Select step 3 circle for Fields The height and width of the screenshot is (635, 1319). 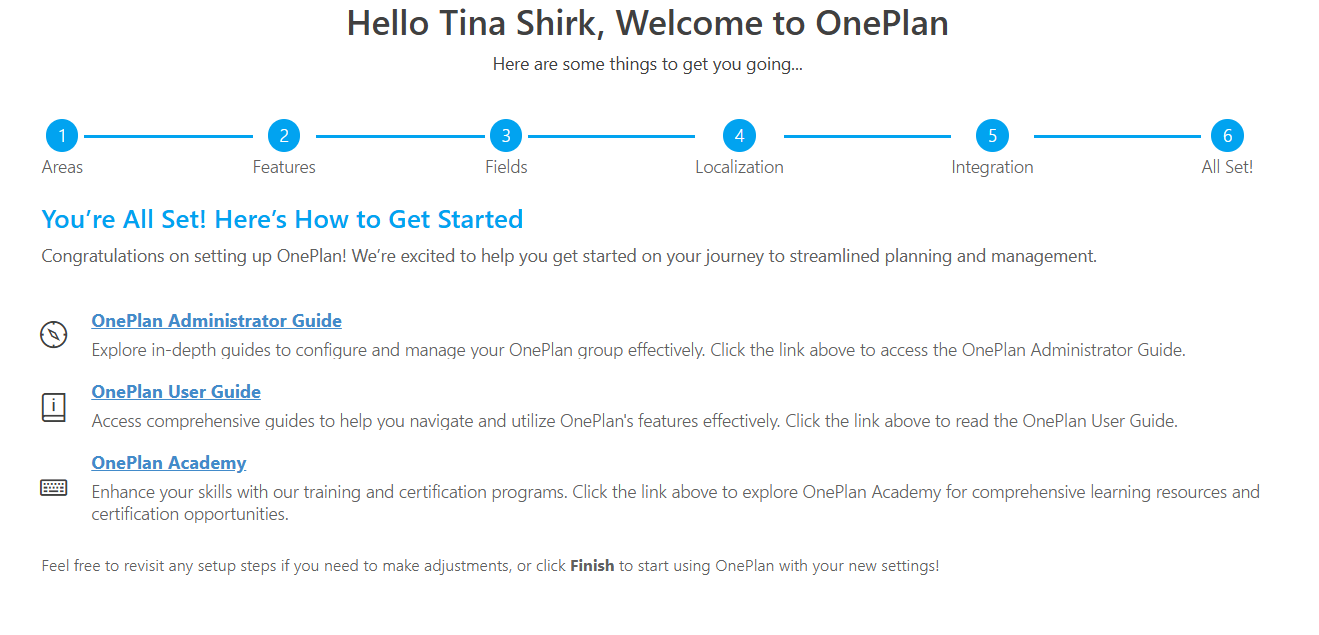[x=506, y=136]
